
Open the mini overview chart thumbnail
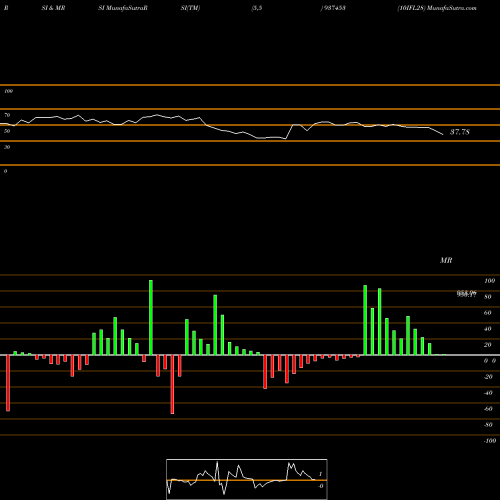(247, 479)
